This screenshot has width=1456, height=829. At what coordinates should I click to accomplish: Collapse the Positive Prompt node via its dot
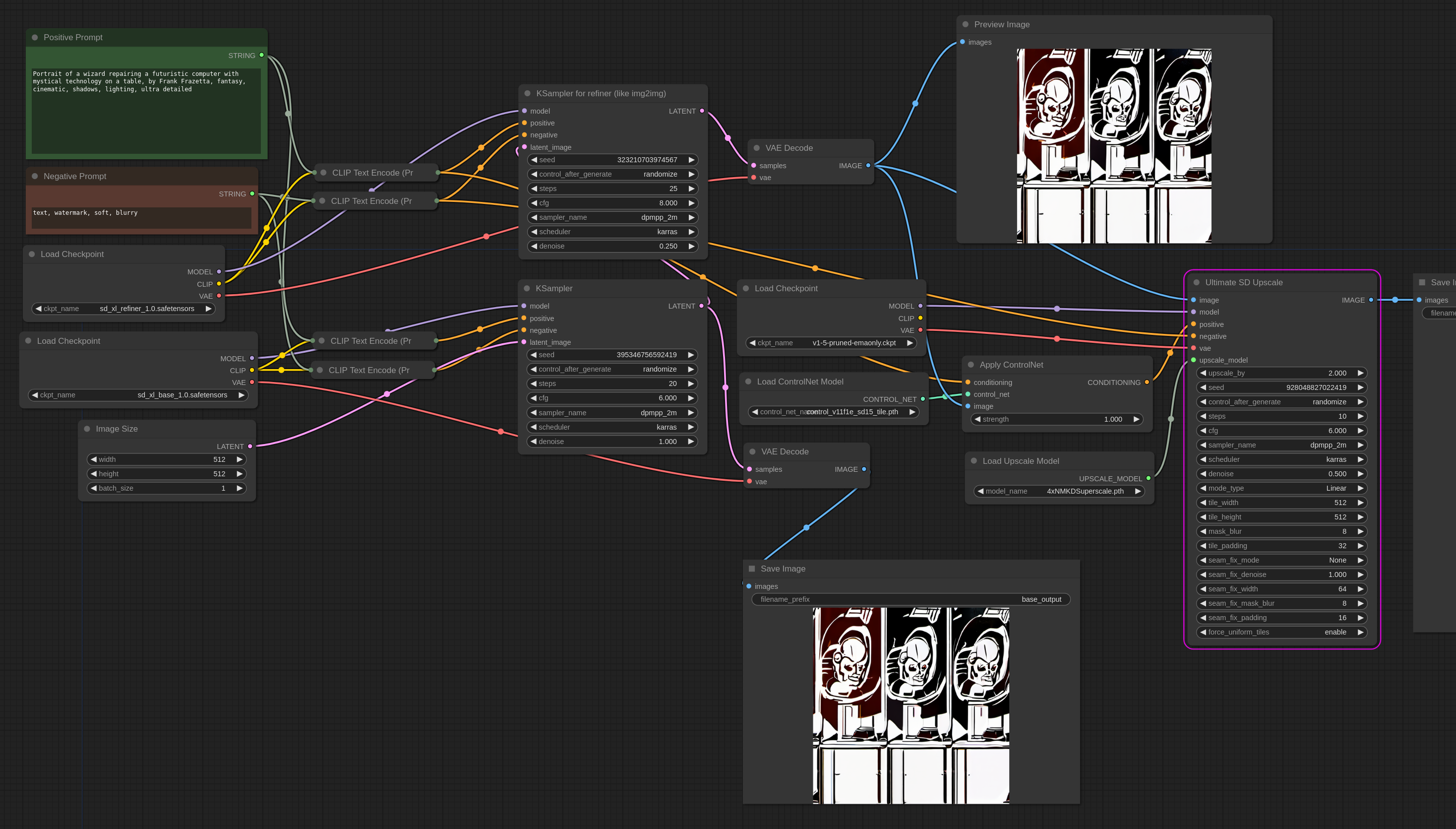tap(35, 38)
